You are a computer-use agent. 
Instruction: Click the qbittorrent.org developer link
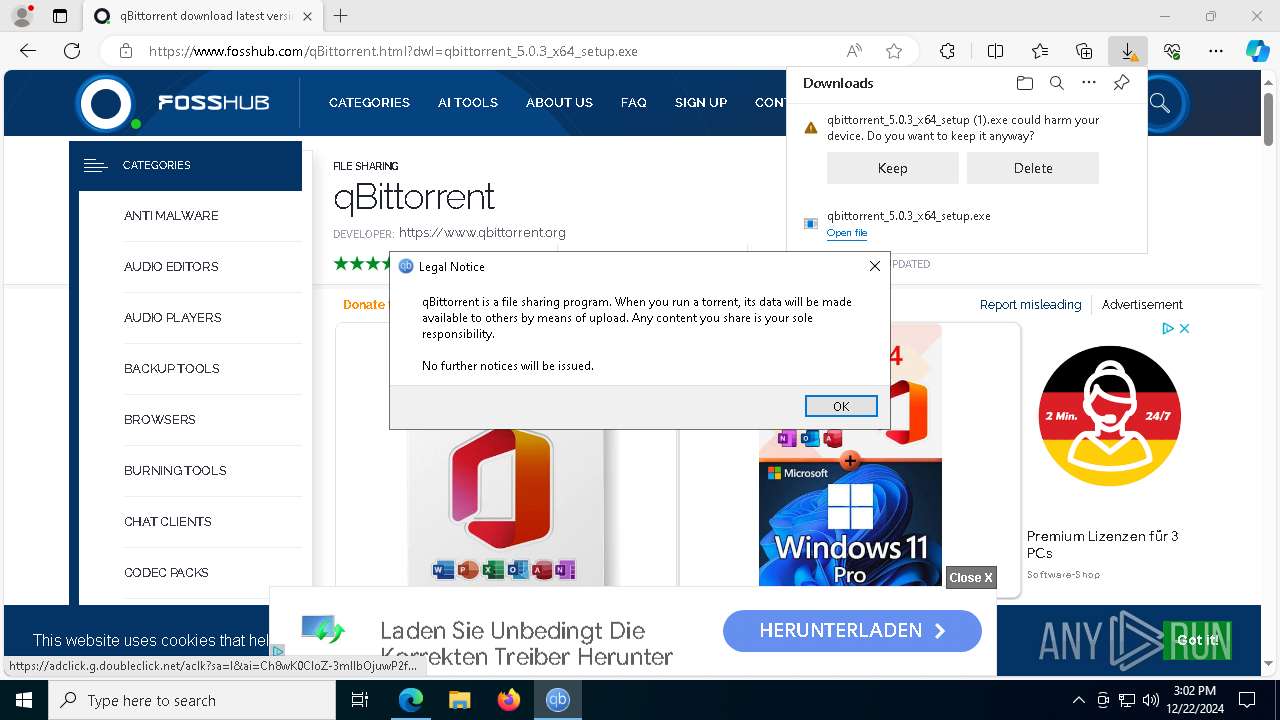pyautogui.click(x=482, y=233)
